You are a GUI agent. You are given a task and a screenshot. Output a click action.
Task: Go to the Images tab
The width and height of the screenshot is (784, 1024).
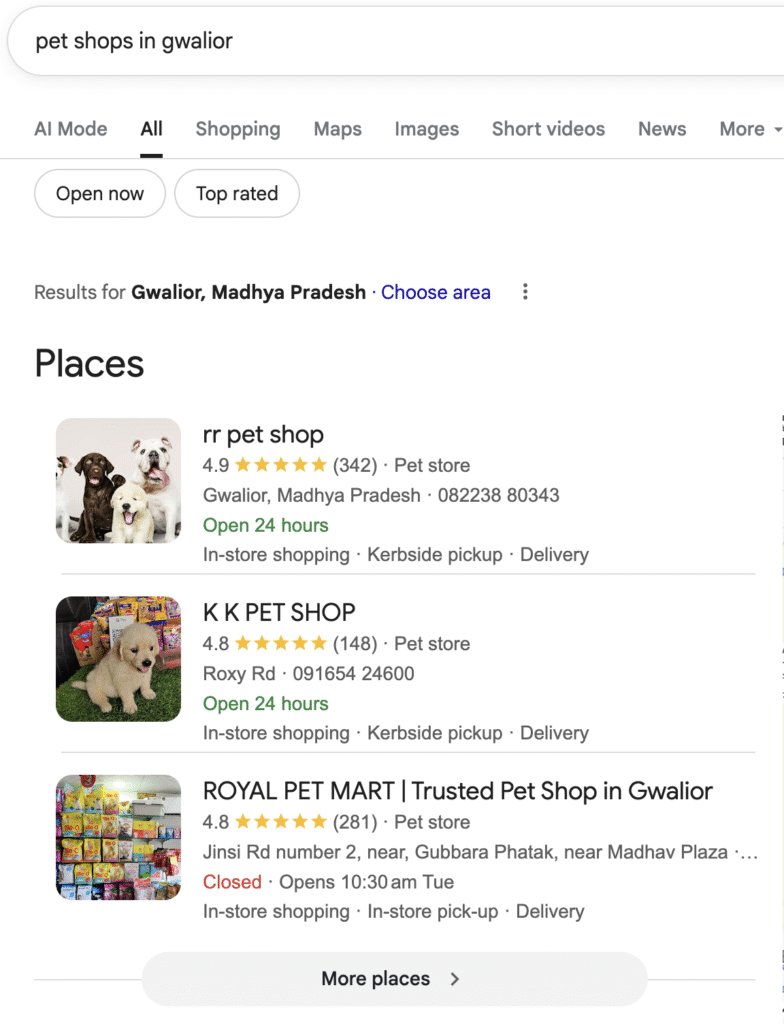click(x=427, y=129)
